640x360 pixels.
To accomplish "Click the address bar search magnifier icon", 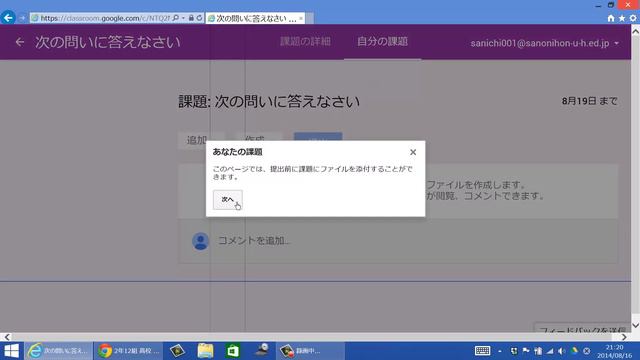I will click(176, 18).
